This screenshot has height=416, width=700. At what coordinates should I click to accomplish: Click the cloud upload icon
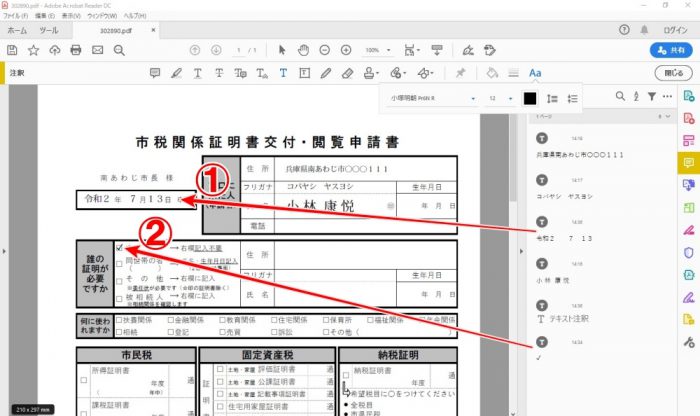(x=54, y=50)
